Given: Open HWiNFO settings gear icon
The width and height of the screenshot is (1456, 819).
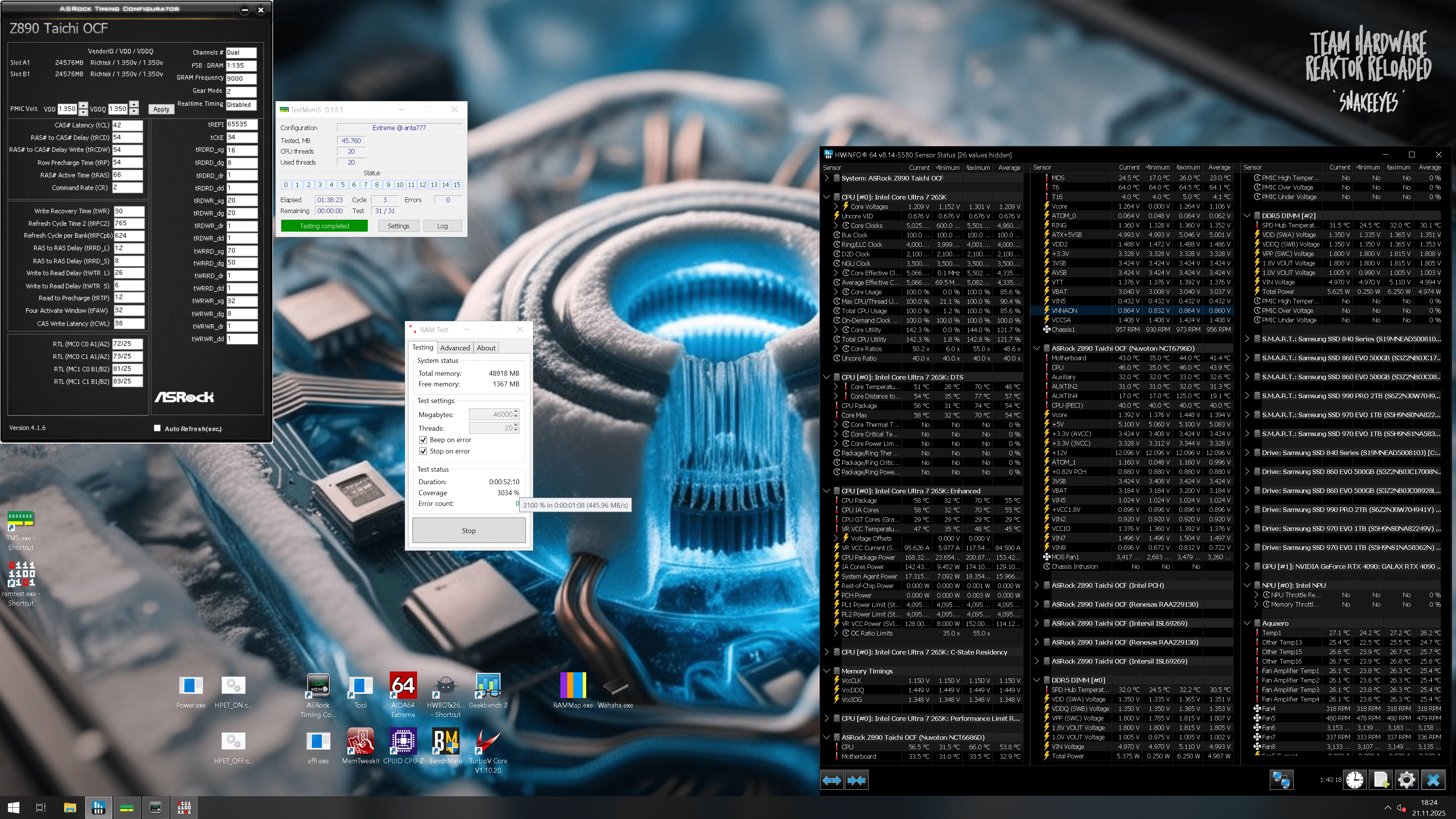Looking at the screenshot, I should pos(1406,780).
